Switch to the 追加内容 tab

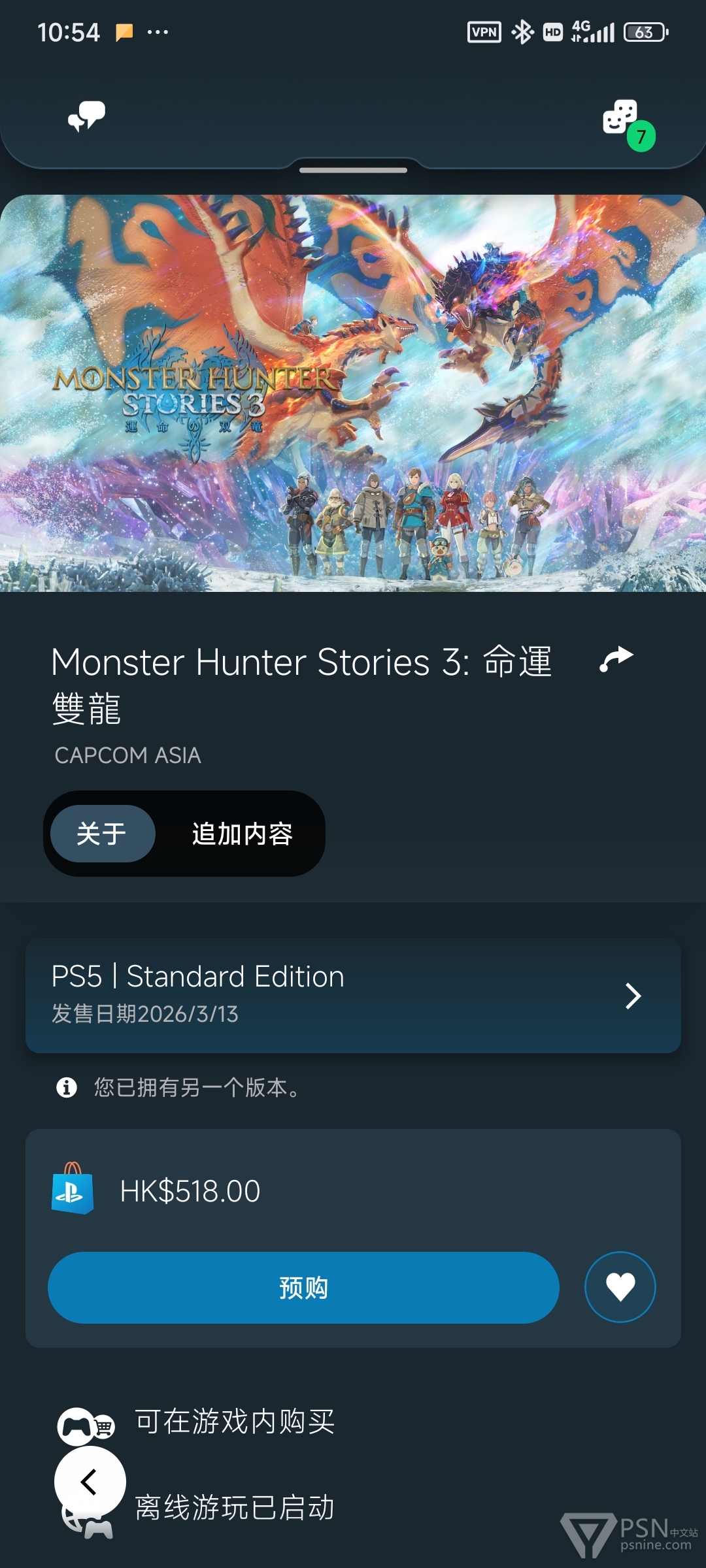(x=242, y=834)
